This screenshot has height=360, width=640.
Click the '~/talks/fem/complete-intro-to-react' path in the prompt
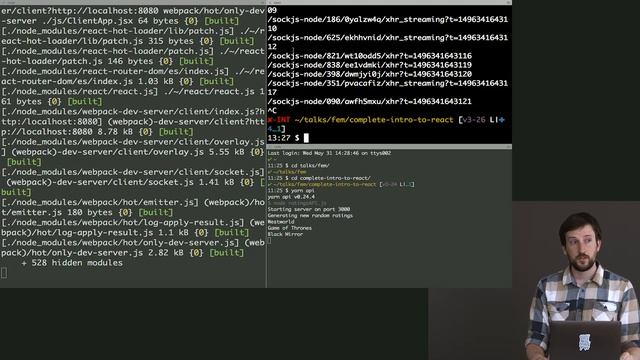click(x=373, y=120)
